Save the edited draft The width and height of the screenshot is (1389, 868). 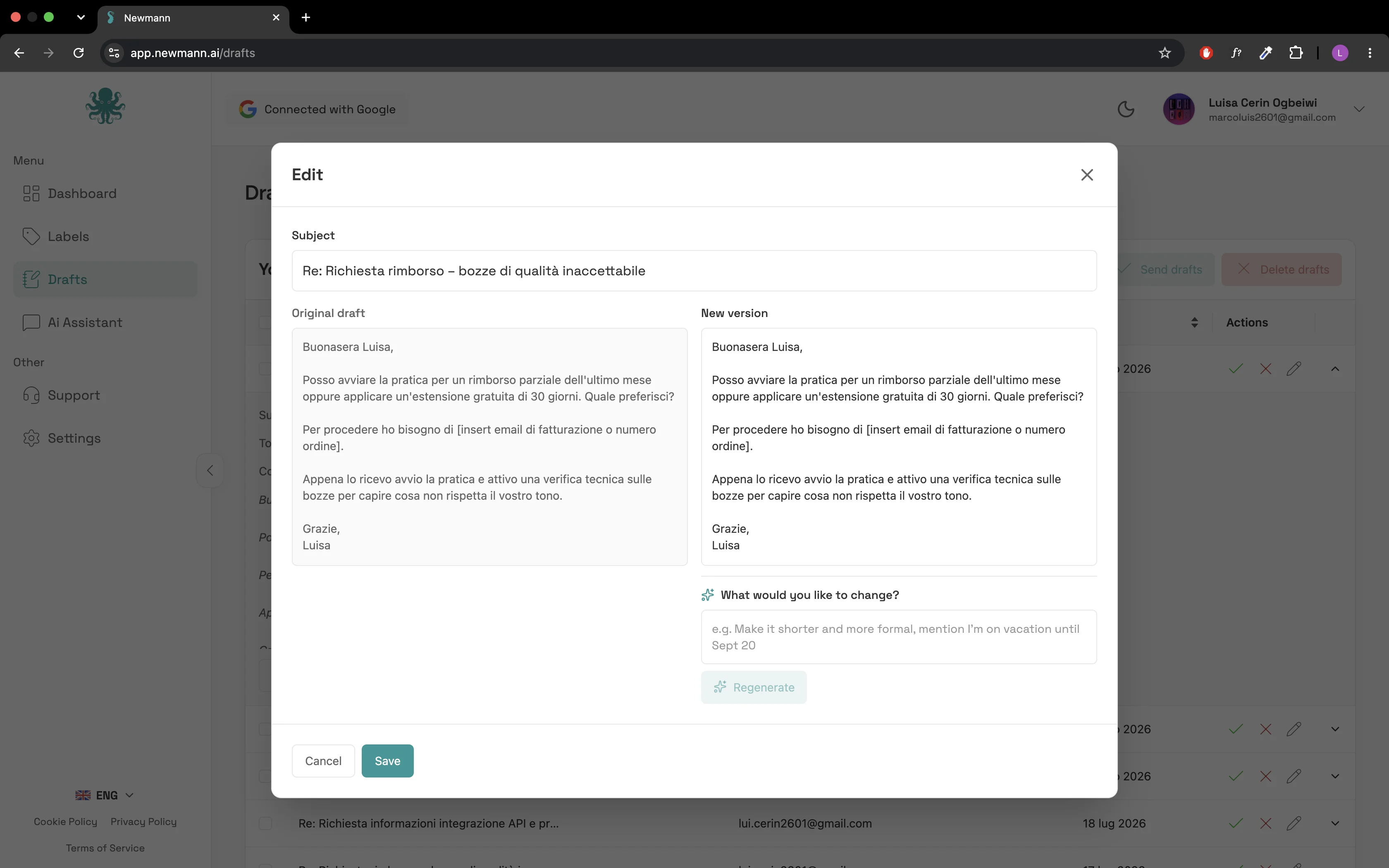[x=387, y=761]
